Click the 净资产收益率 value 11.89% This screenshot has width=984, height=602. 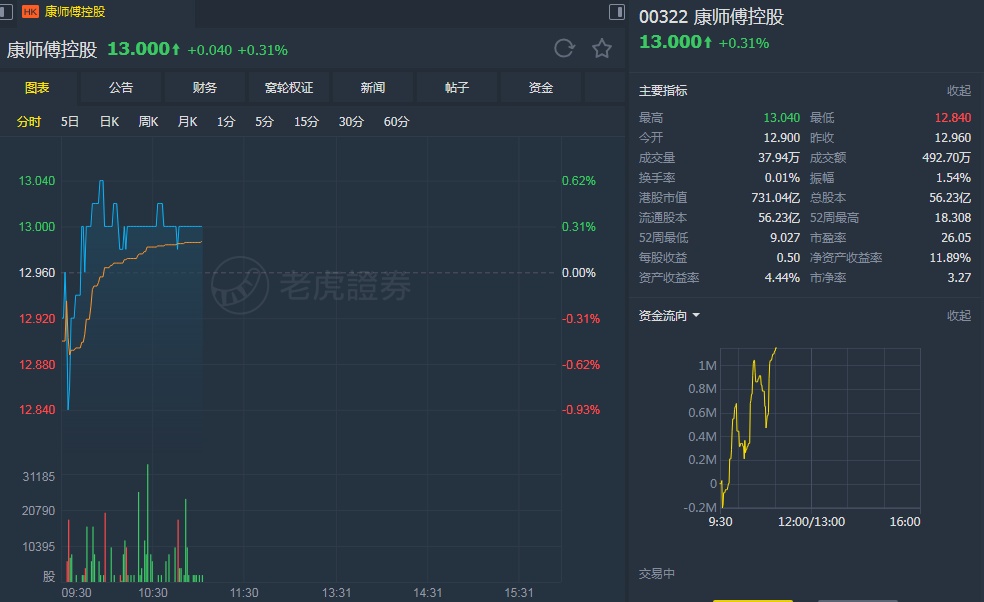950,258
